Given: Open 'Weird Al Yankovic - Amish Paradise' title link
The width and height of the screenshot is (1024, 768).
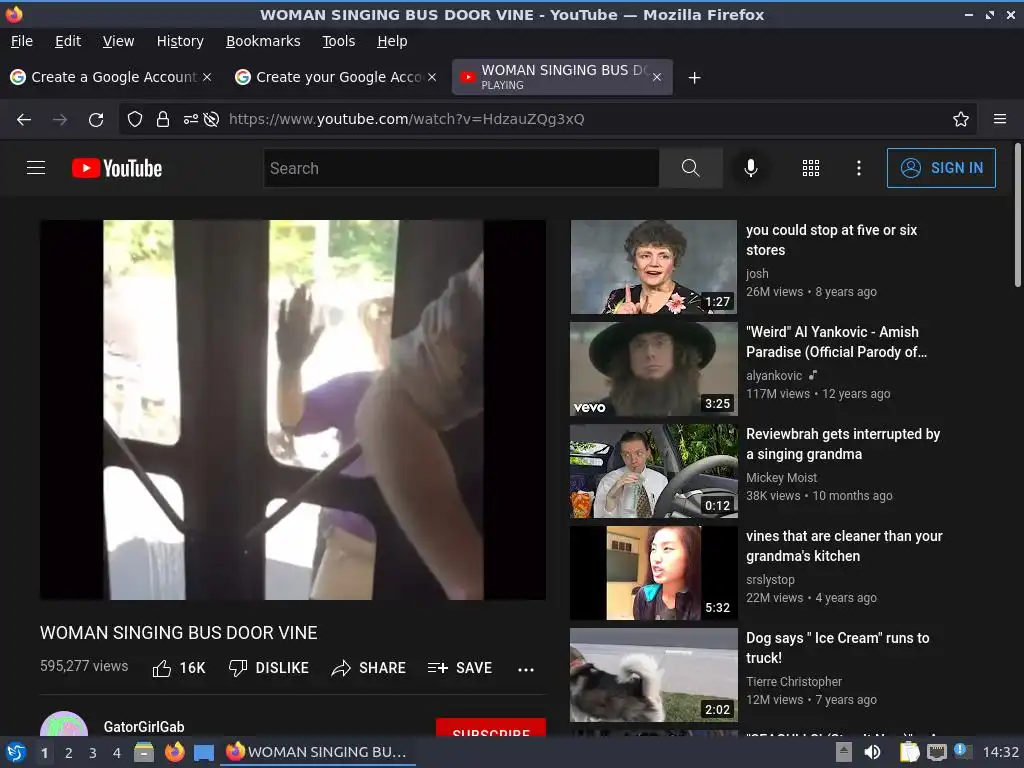Looking at the screenshot, I should pyautogui.click(x=836, y=342).
